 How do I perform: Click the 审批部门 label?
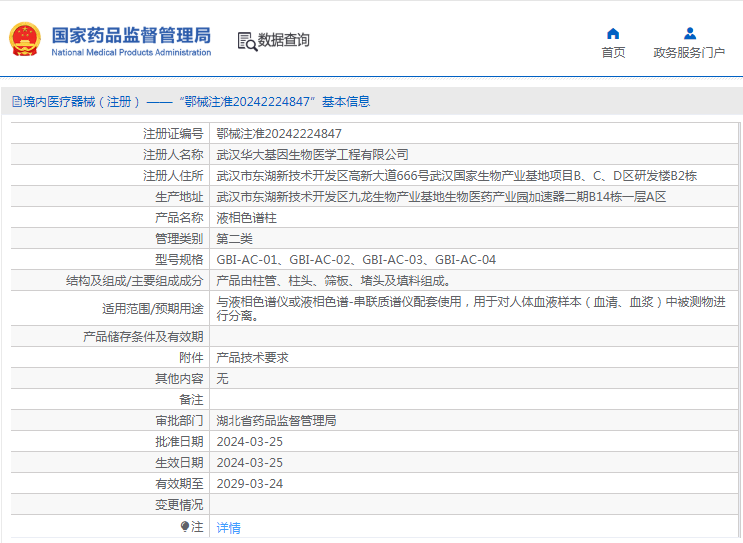(x=179, y=421)
